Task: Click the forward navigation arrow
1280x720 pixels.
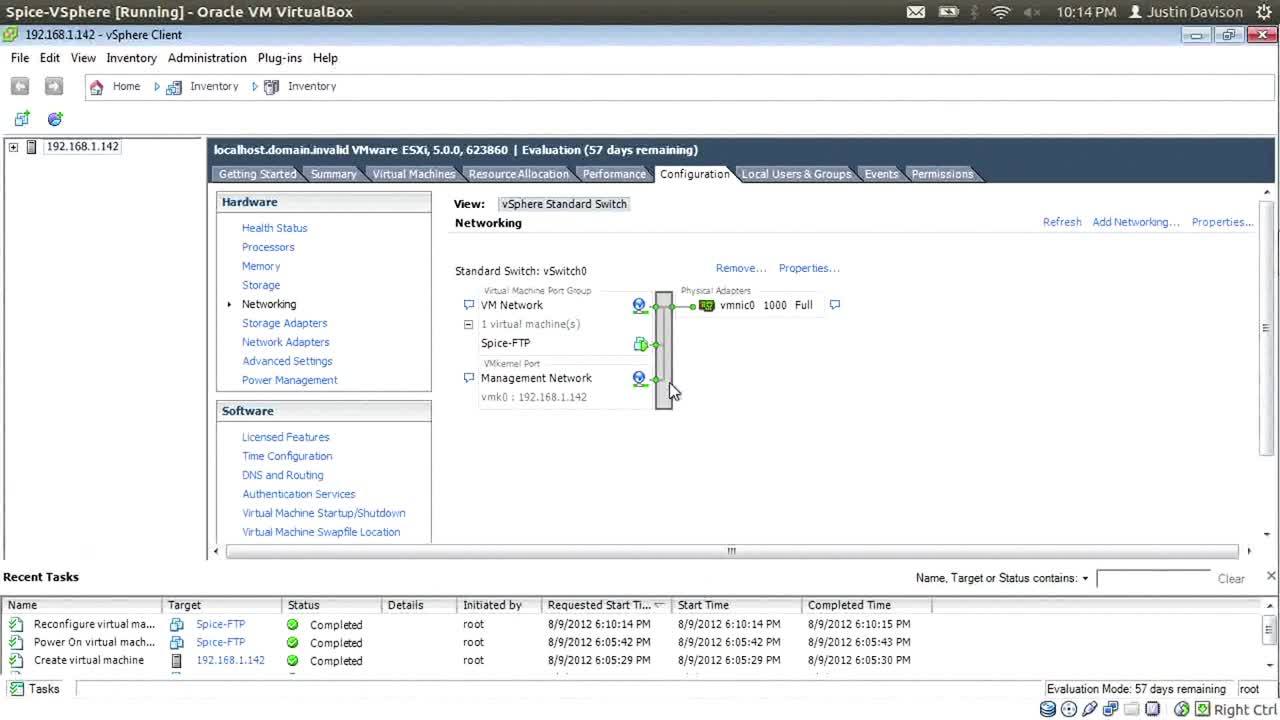Action: [54, 87]
